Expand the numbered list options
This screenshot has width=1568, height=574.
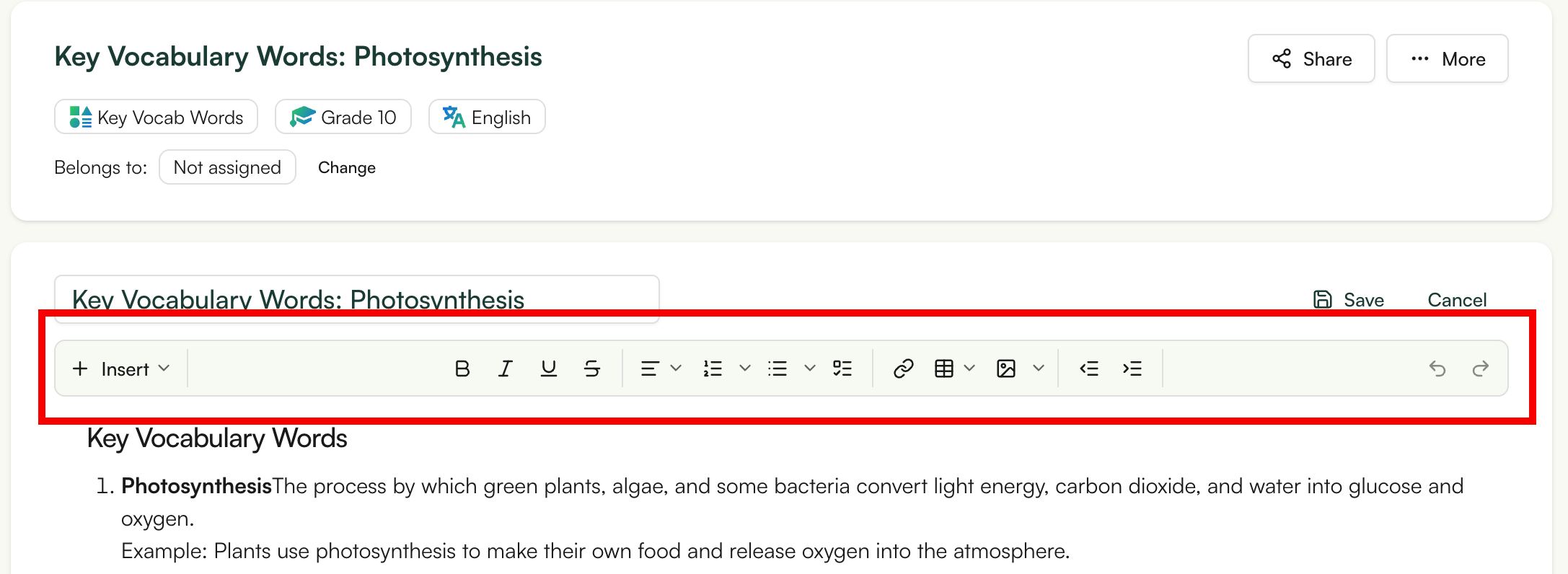click(745, 368)
